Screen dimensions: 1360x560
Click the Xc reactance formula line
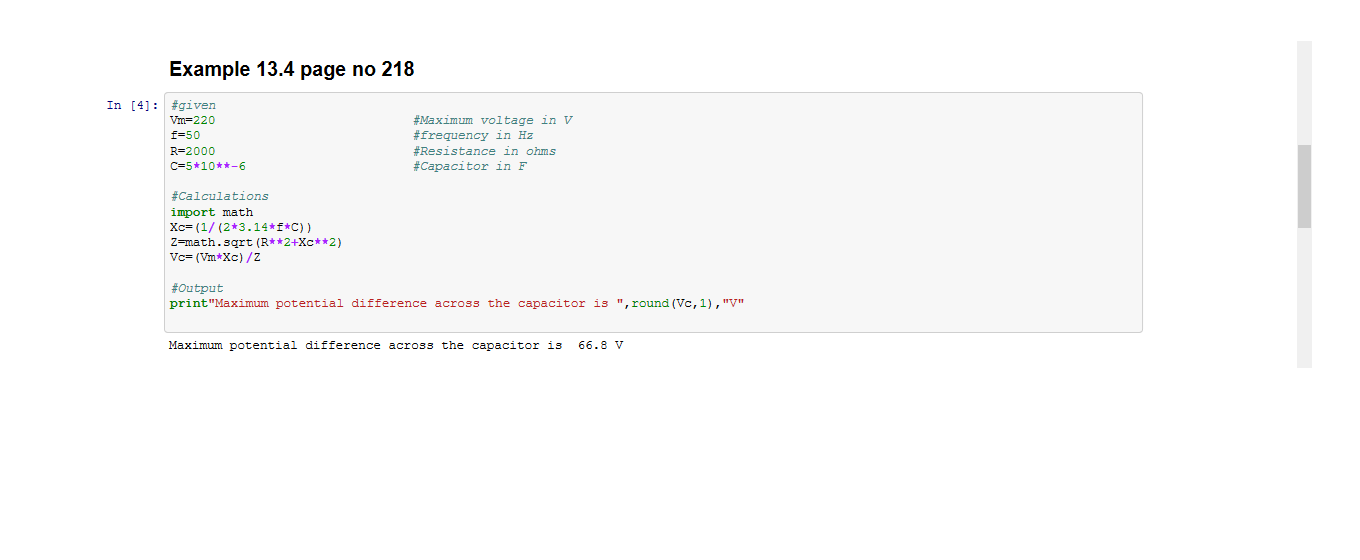coord(241,227)
